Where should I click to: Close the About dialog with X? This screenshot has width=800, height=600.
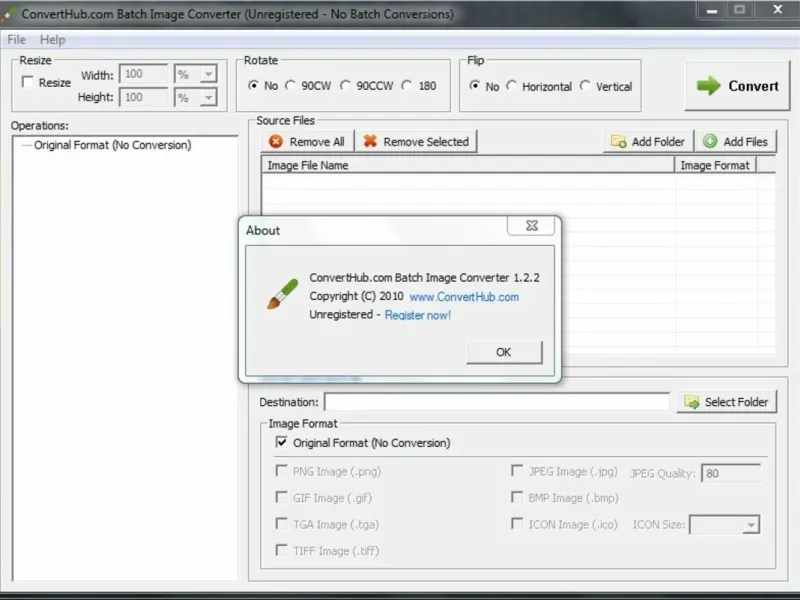[531, 226]
